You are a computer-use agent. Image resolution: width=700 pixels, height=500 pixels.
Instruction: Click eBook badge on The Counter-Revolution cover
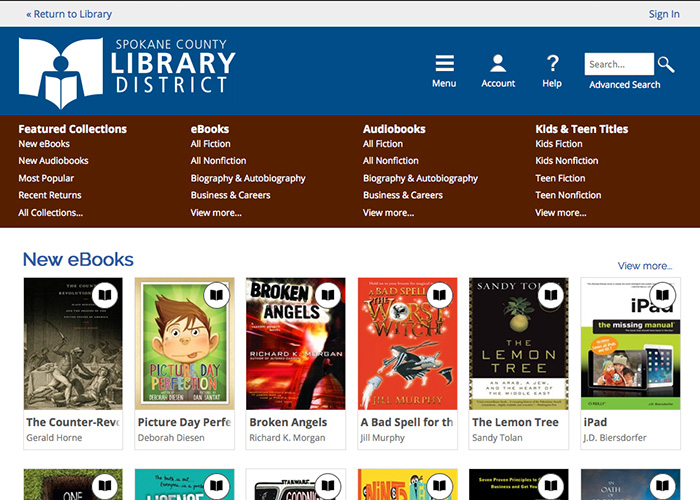point(104,295)
